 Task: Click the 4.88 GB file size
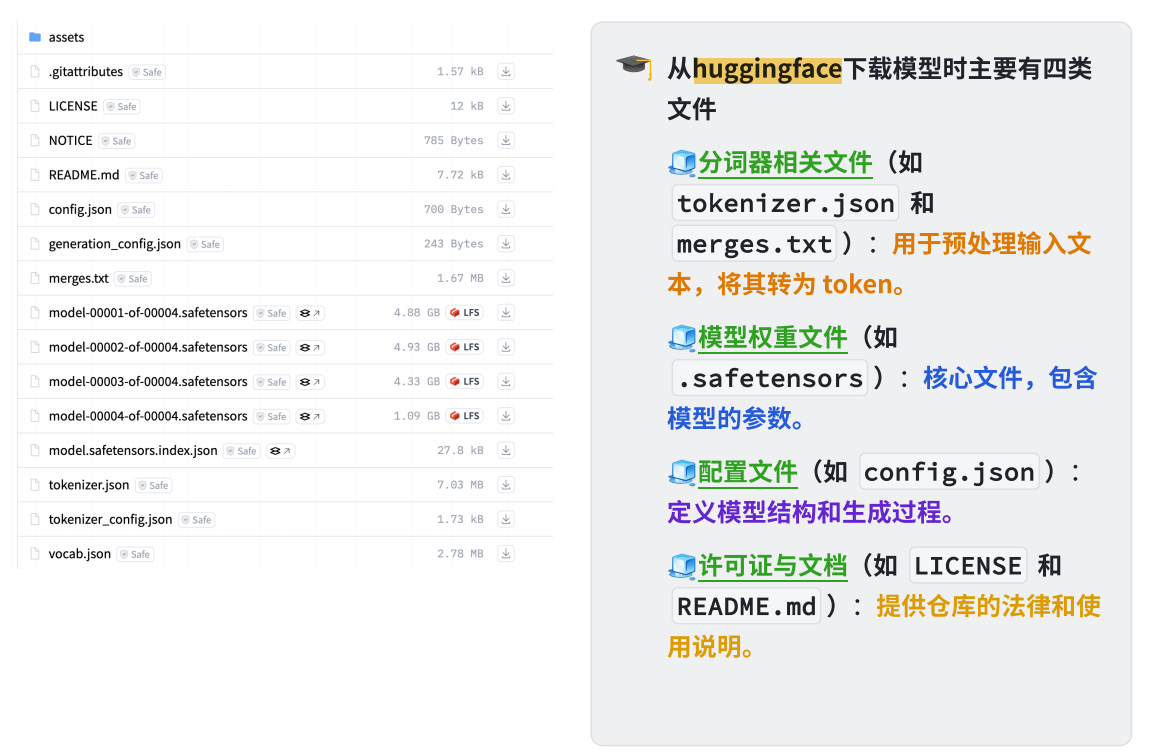click(x=416, y=312)
